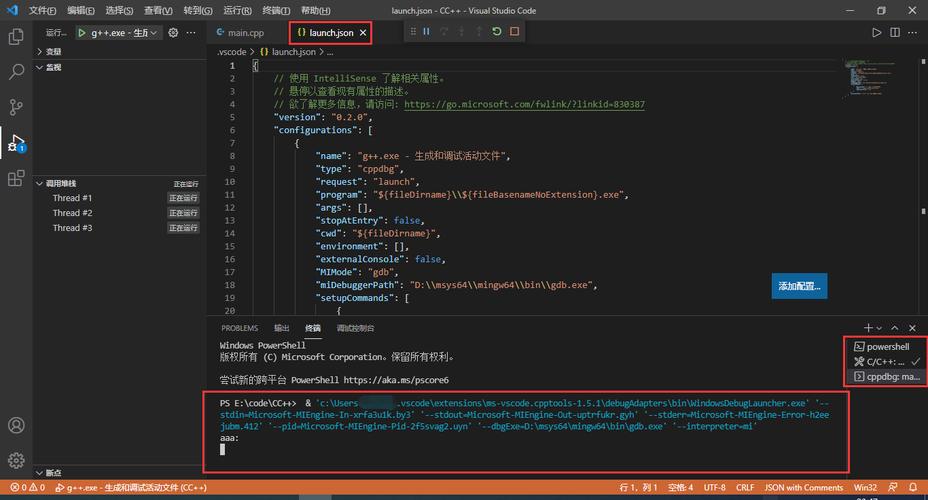Create a new terminal with plus icon
This screenshot has height=500, width=928.
pyautogui.click(x=868, y=328)
